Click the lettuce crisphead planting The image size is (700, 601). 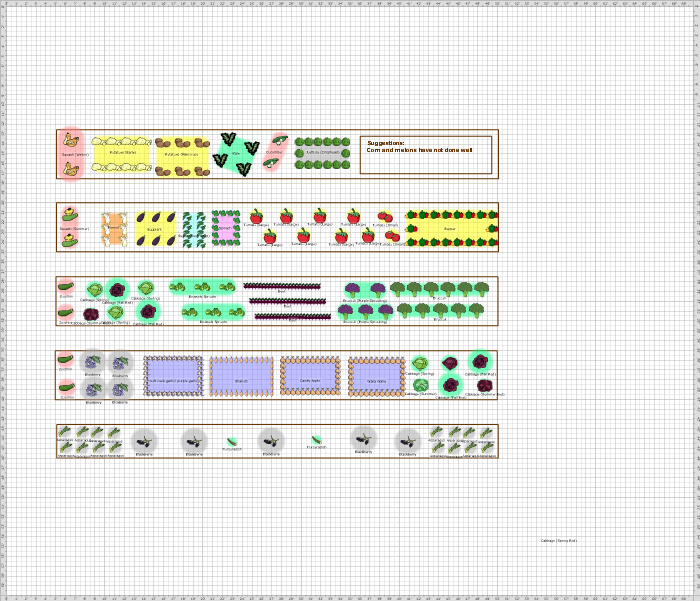click(322, 153)
